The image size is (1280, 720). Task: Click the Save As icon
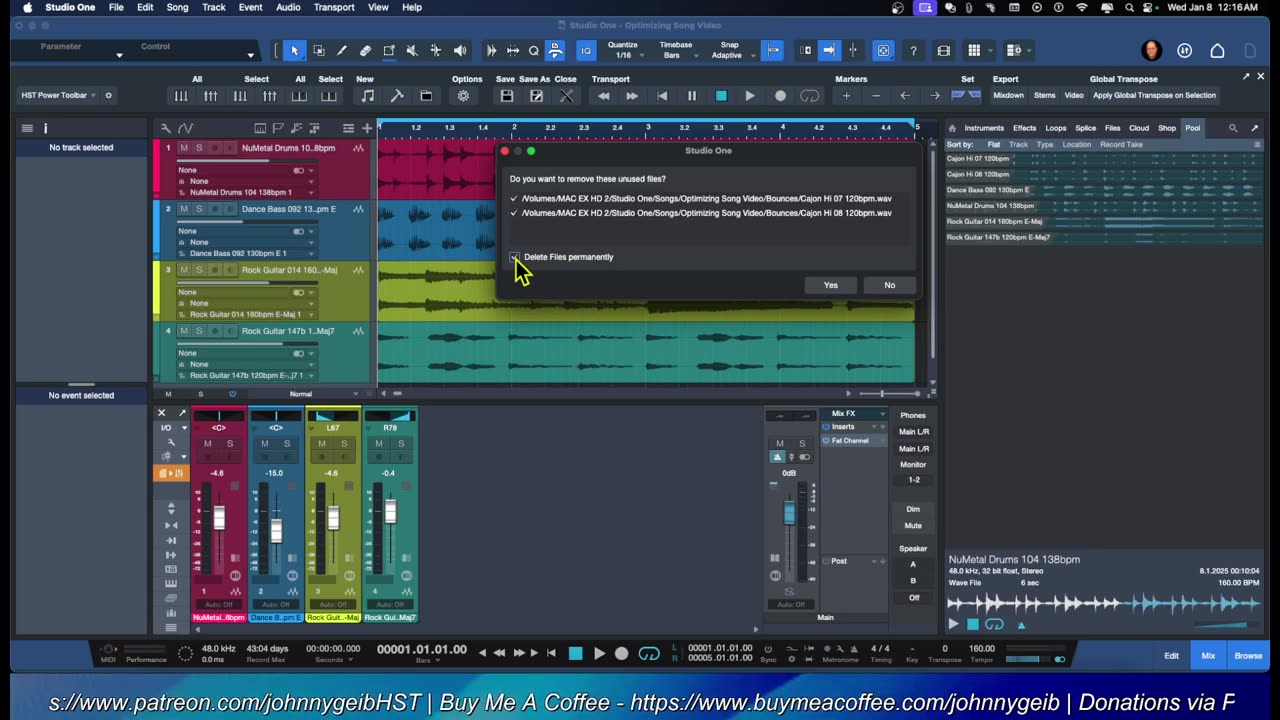click(536, 96)
